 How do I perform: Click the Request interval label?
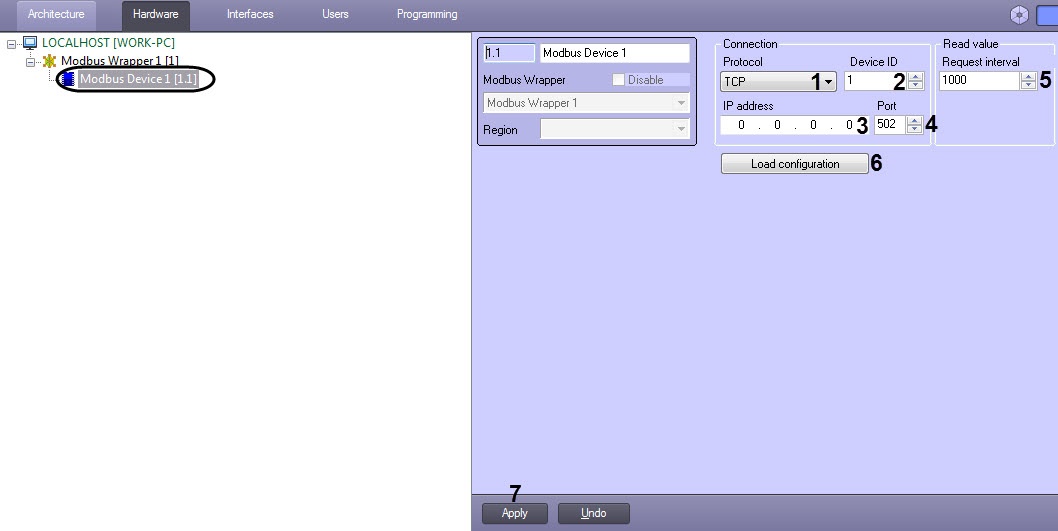981,62
